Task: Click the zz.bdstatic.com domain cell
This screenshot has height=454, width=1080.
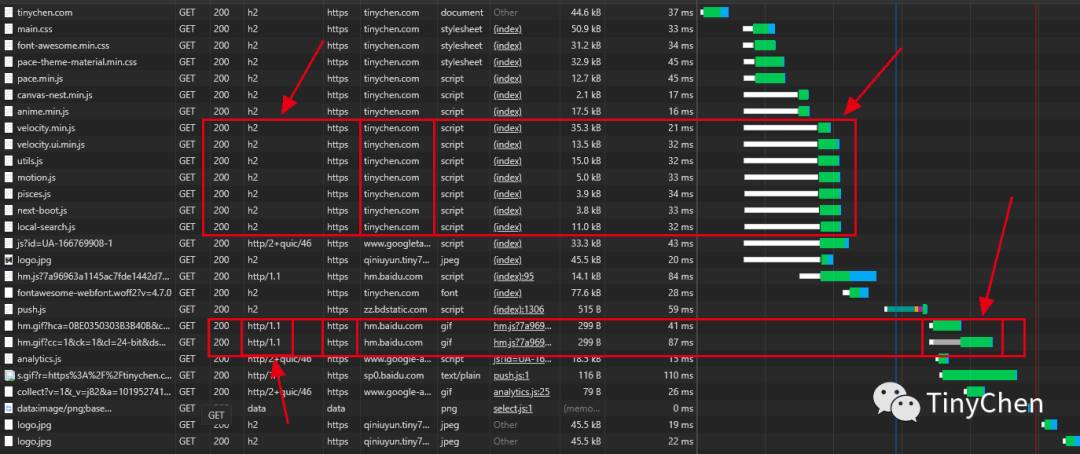Action: (x=396, y=309)
